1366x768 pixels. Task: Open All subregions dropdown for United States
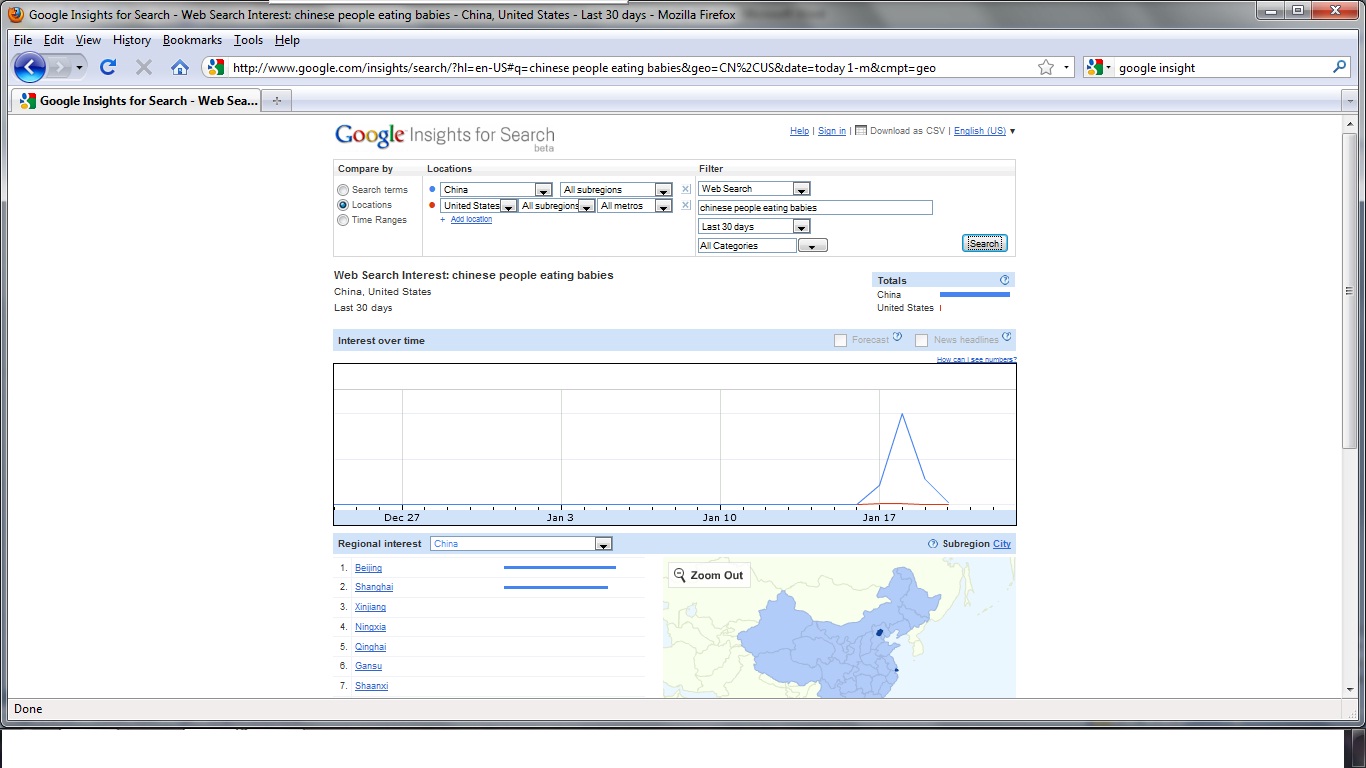click(x=557, y=206)
